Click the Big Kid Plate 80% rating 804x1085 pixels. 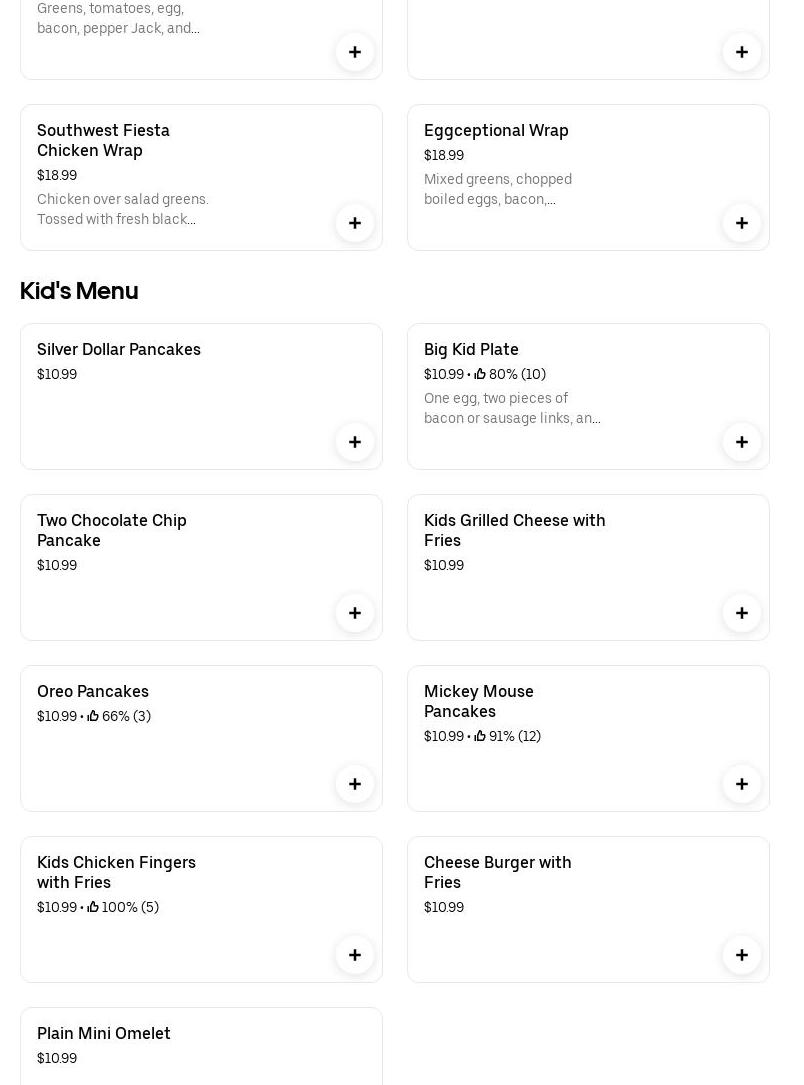pyautogui.click(x=511, y=374)
